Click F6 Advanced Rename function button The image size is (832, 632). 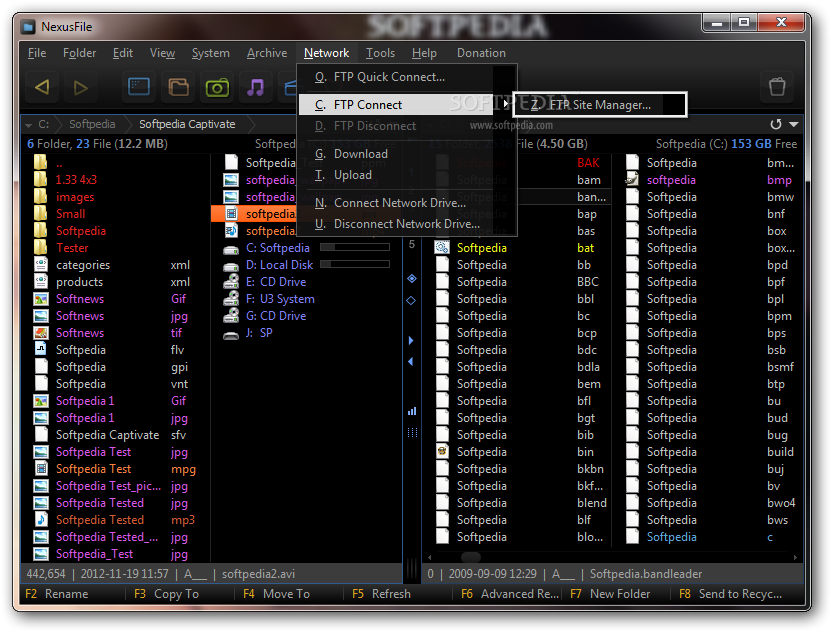[x=510, y=594]
